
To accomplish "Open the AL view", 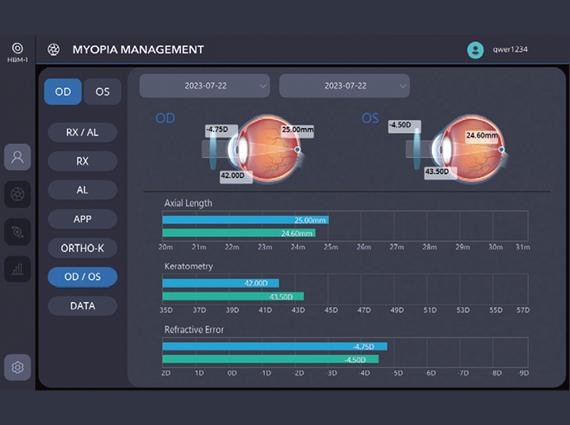I will [83, 190].
